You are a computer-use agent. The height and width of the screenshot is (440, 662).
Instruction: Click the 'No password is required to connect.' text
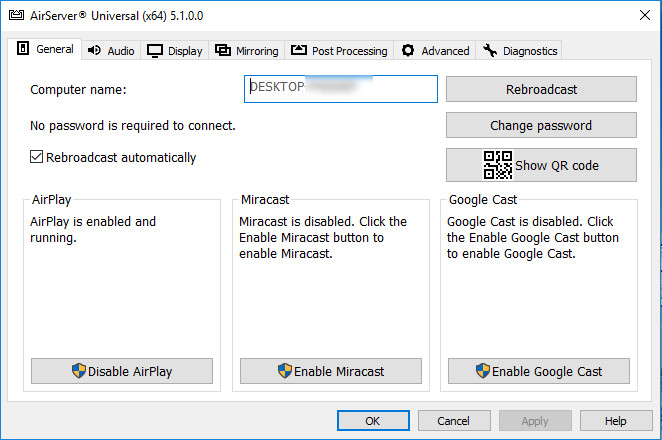pos(133,125)
